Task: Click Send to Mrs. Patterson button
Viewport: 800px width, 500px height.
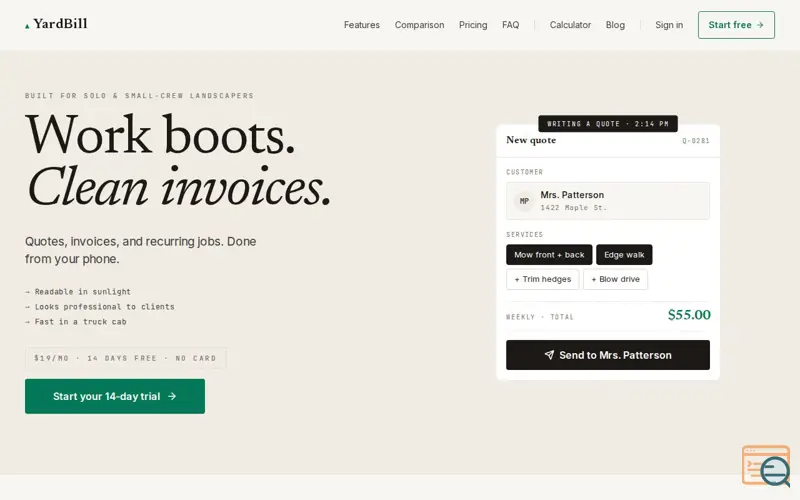Action: (608, 355)
